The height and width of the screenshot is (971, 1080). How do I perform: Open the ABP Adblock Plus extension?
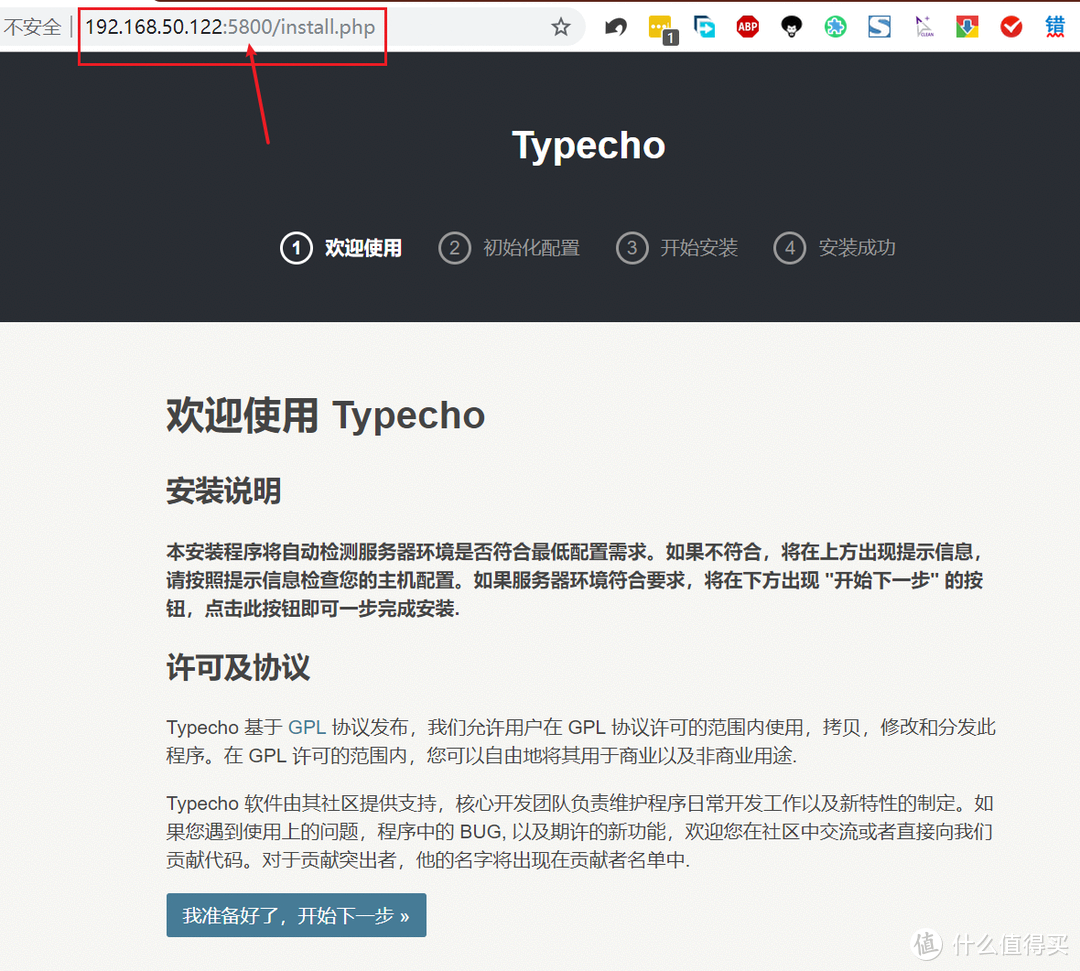[747, 27]
